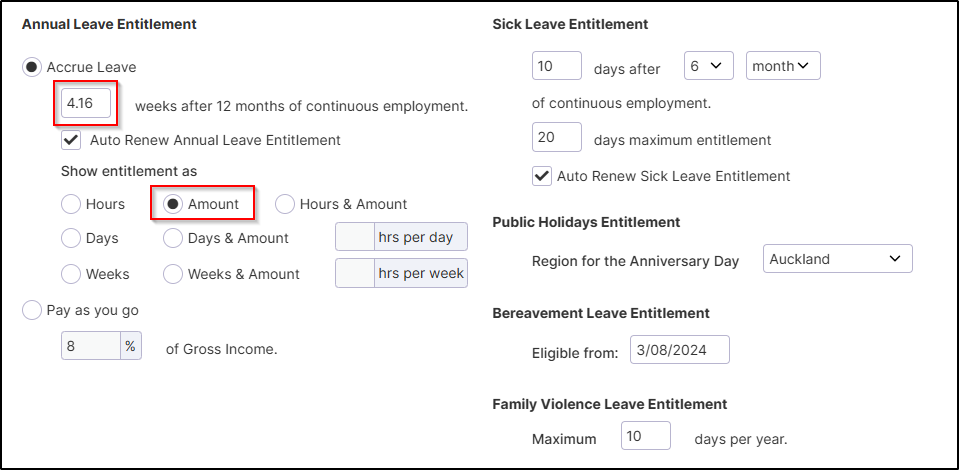Screen dimensions: 959x470
Task: Click the hrs per day input field
Action: pyautogui.click(x=355, y=237)
